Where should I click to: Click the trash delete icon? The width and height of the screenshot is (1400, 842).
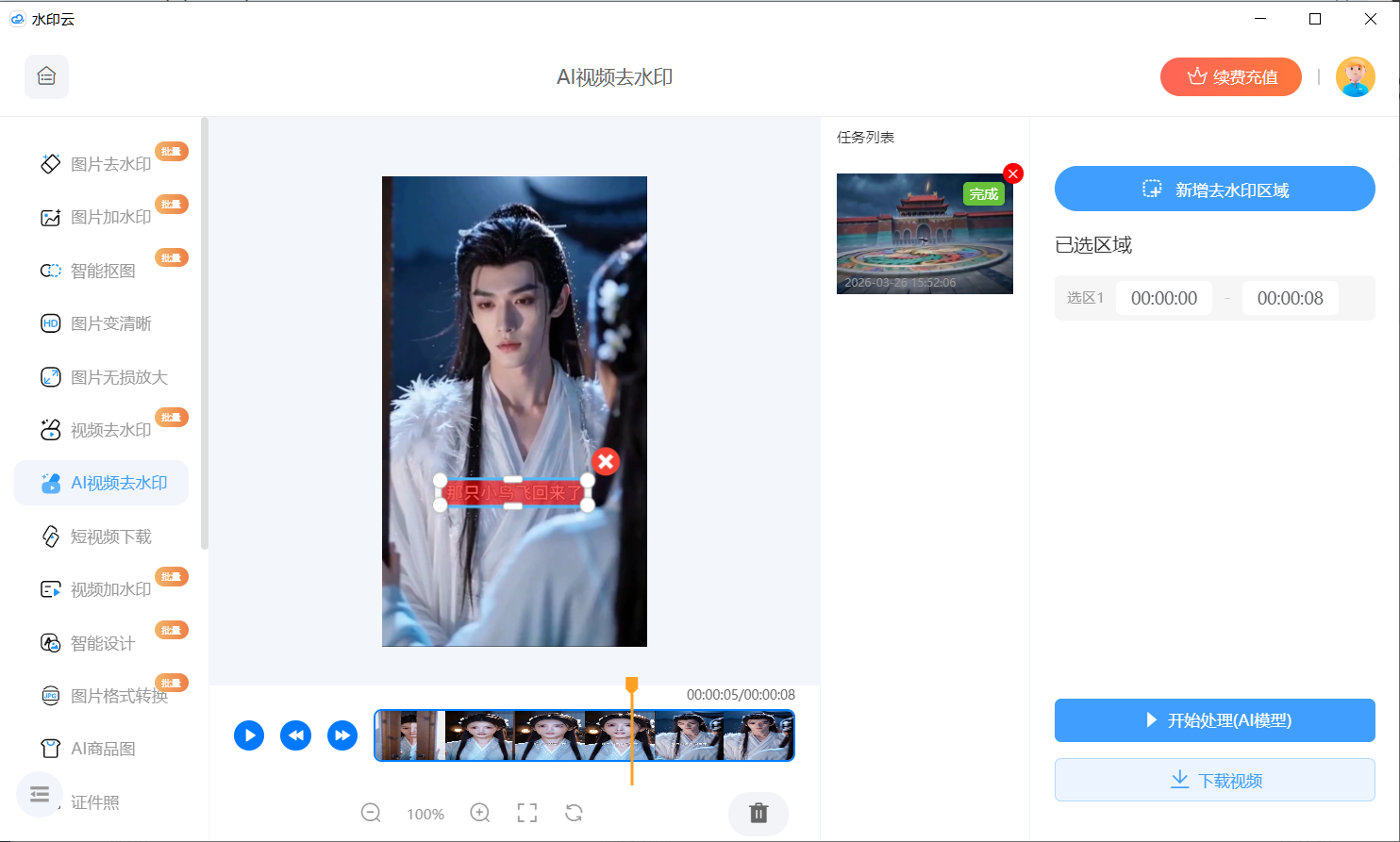click(x=758, y=813)
